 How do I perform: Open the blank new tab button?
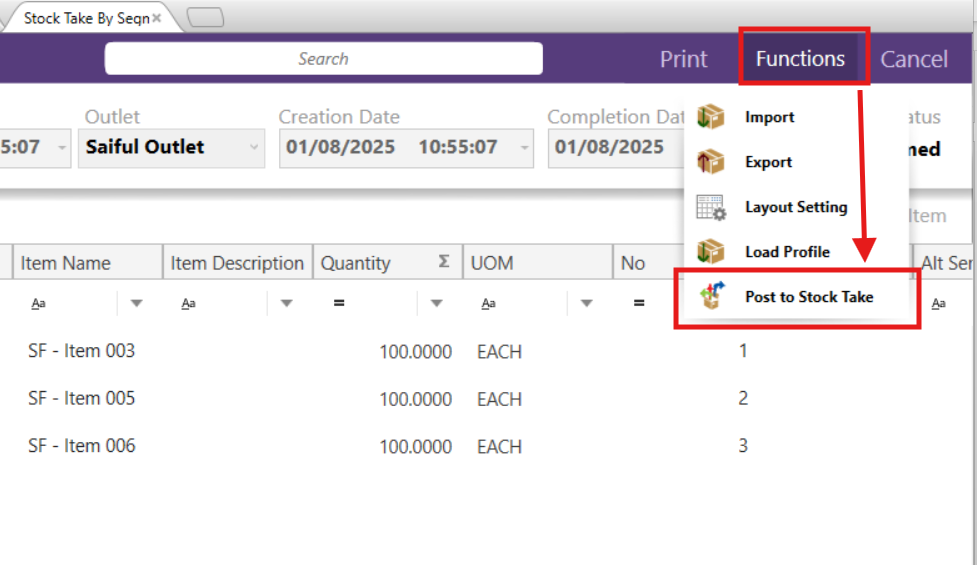tap(205, 18)
